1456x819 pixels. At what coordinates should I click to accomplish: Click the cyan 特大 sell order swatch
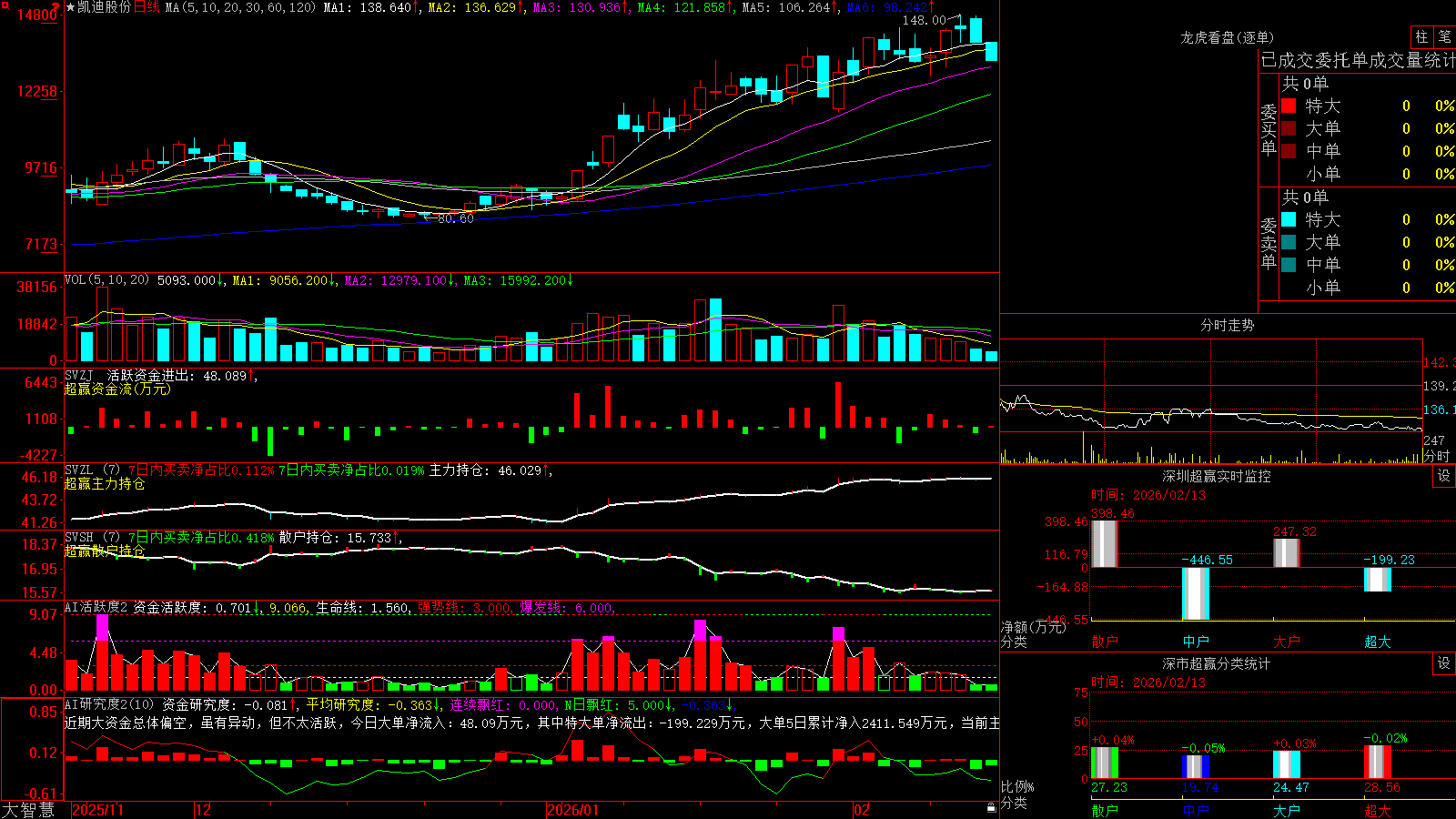(x=1289, y=219)
